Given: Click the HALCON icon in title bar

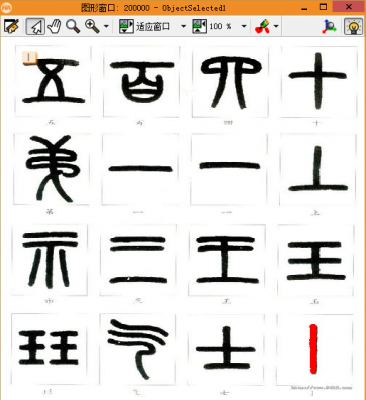Looking at the screenshot, I should tap(6, 7).
